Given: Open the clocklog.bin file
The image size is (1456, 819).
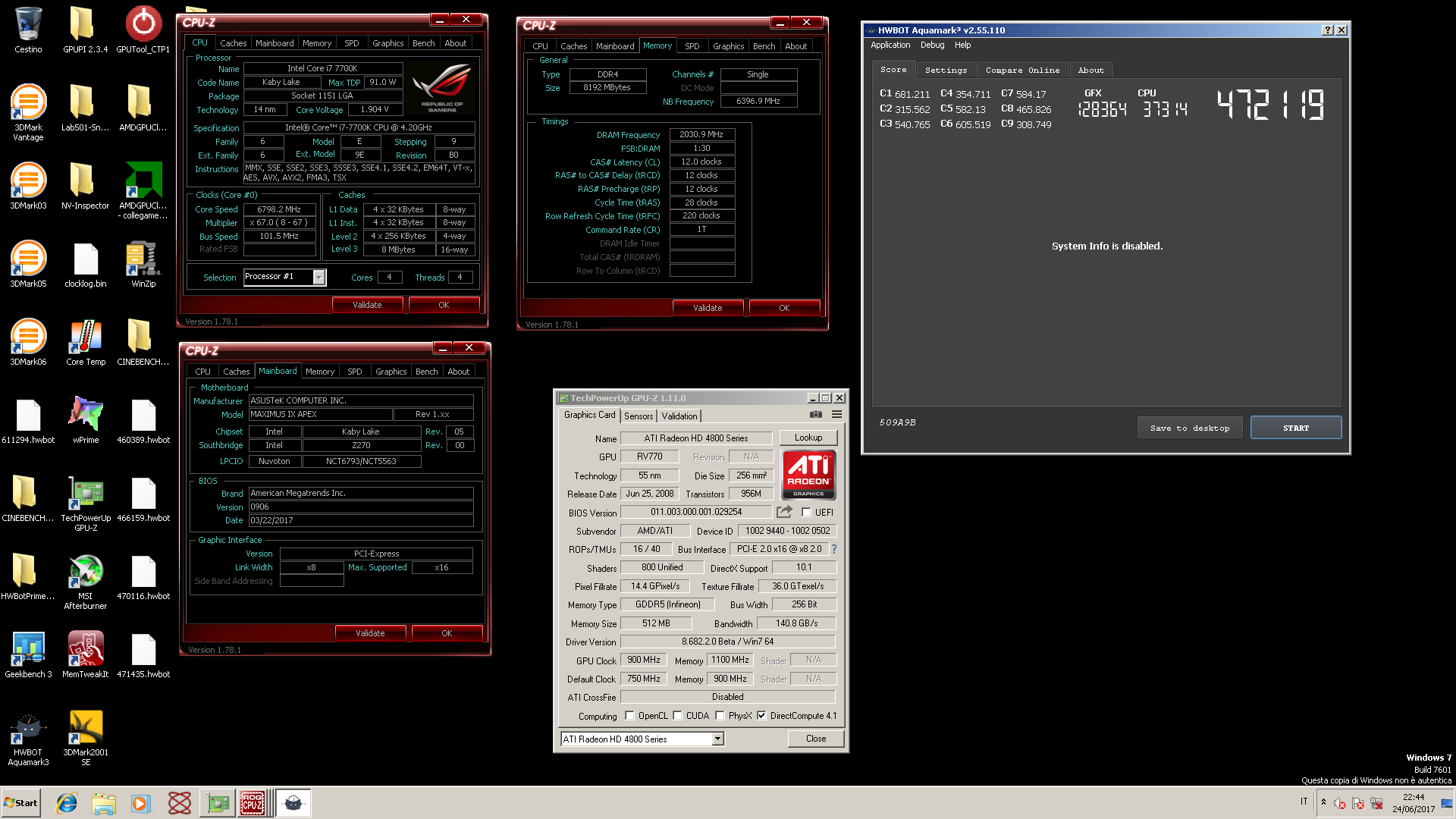Looking at the screenshot, I should click(85, 264).
